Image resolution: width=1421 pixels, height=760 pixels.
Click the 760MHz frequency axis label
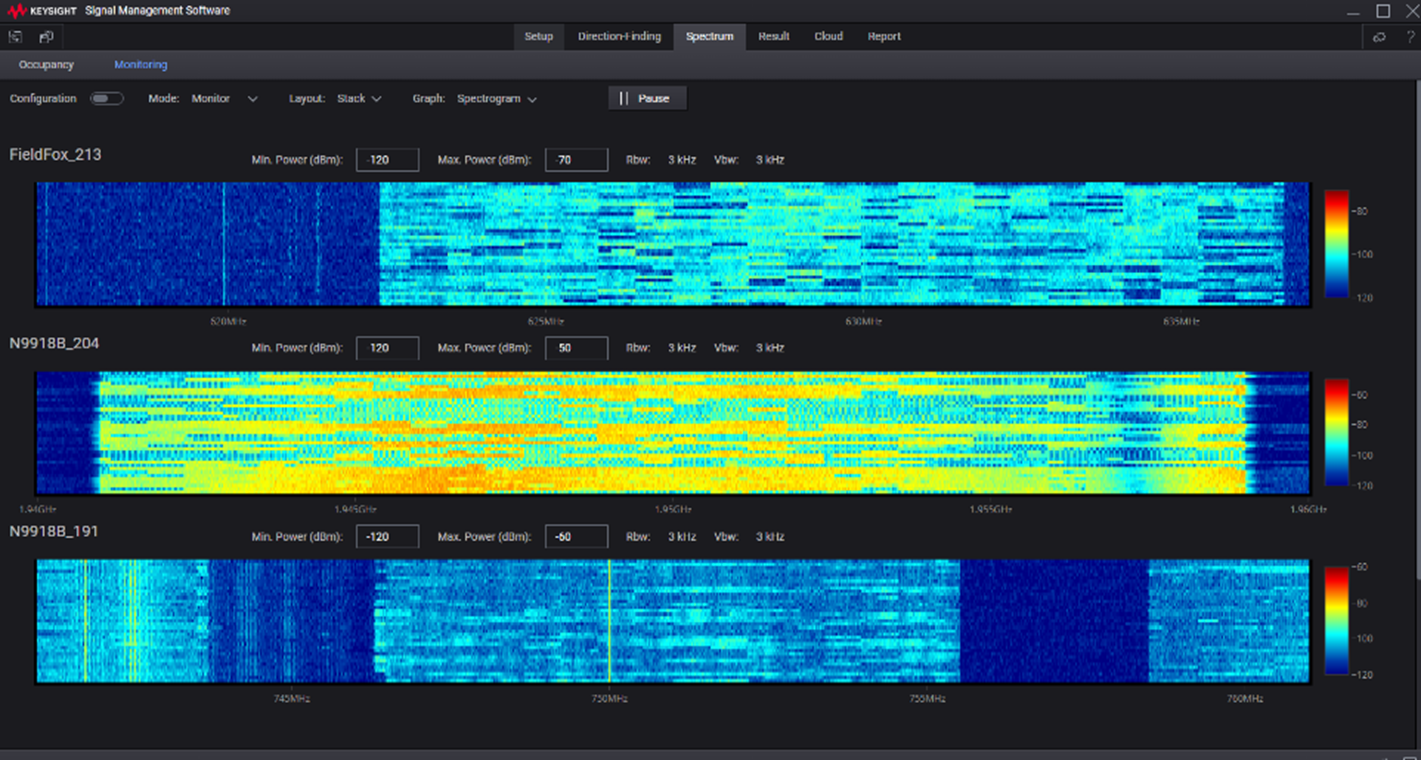(1244, 699)
